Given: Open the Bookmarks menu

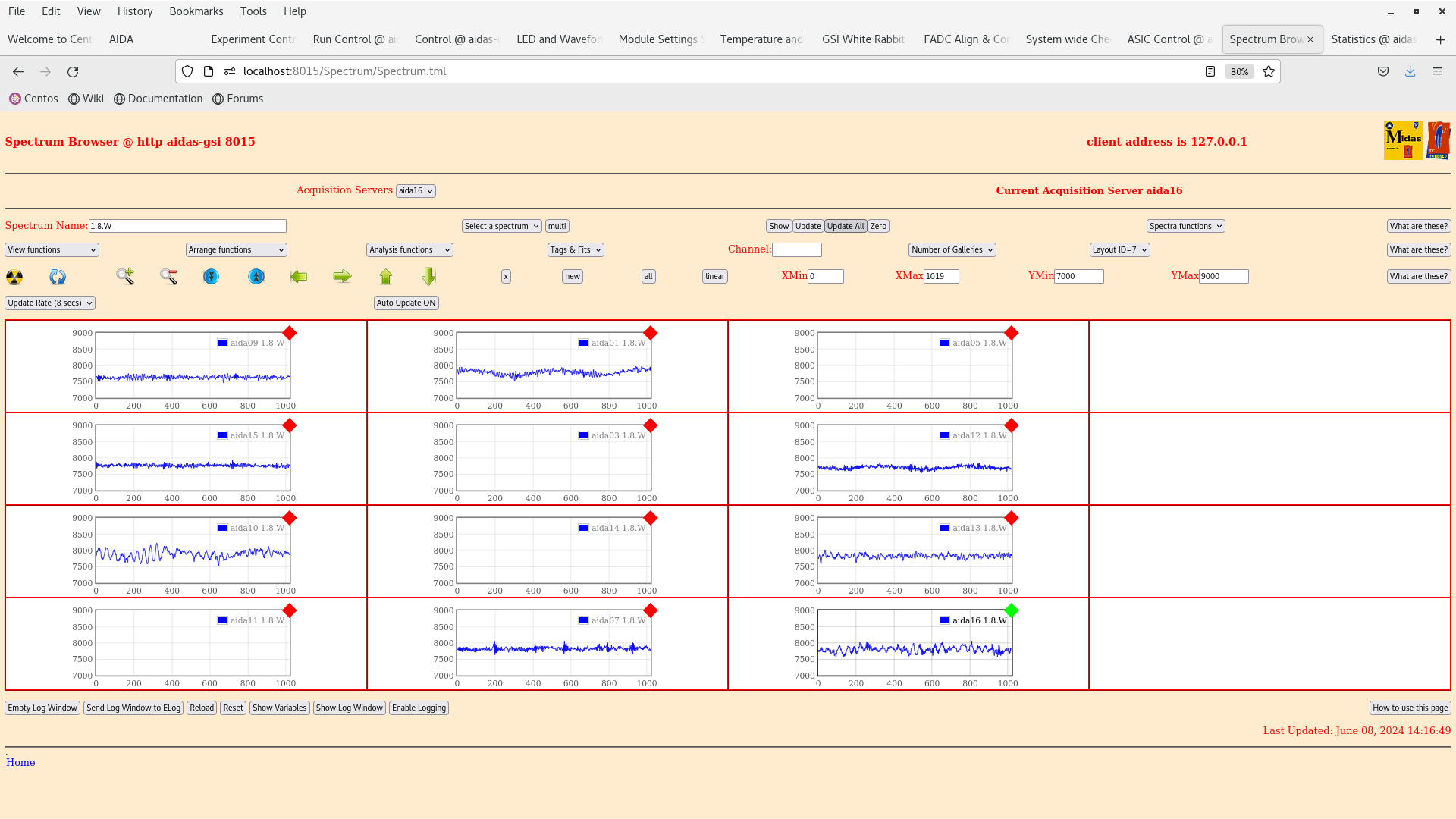Looking at the screenshot, I should coord(196,11).
